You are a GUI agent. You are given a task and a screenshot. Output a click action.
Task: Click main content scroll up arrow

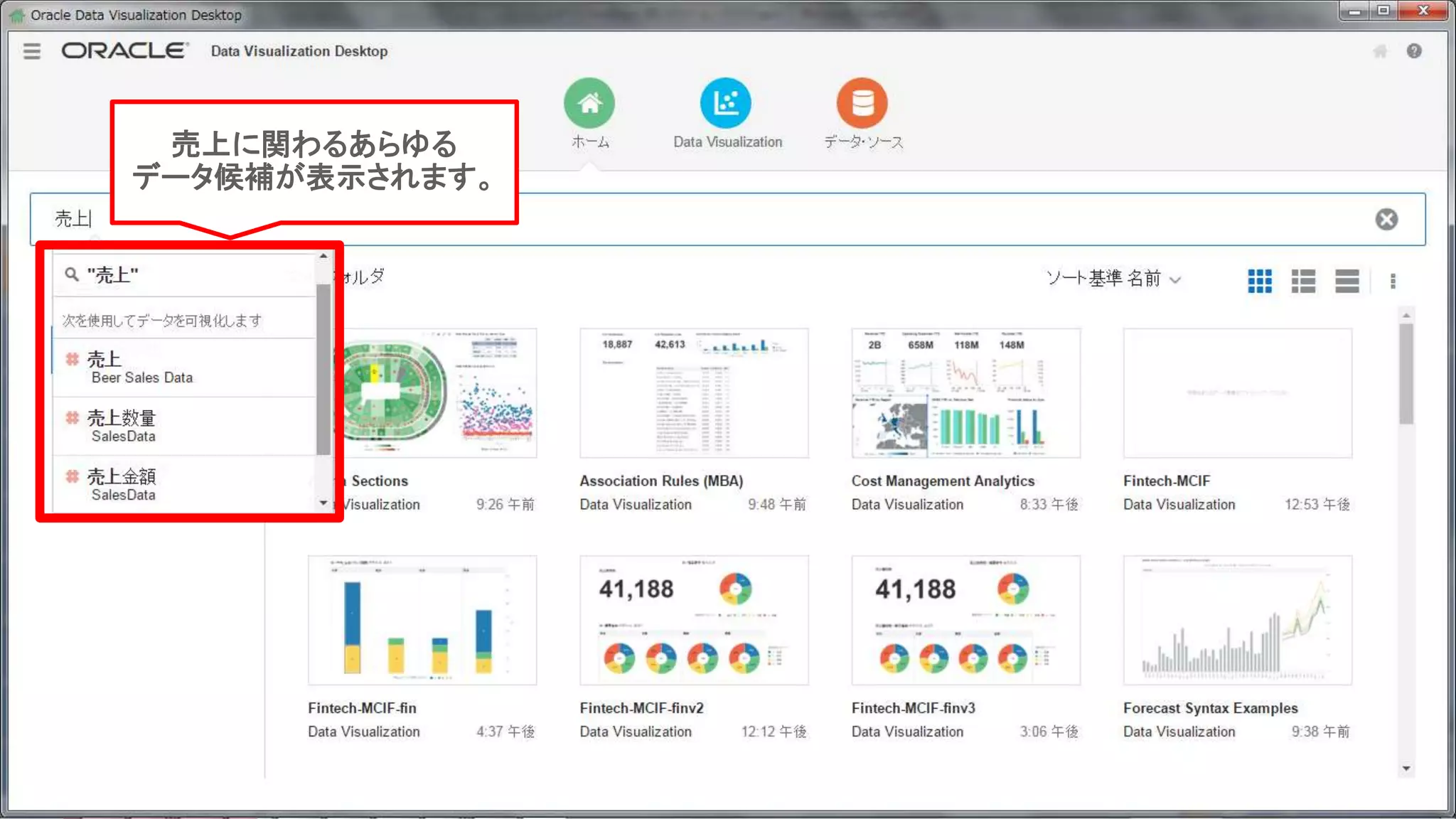1406,315
